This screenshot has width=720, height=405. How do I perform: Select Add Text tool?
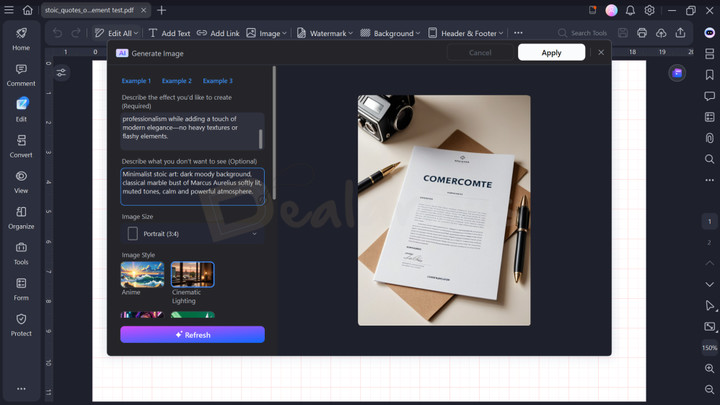pos(169,33)
